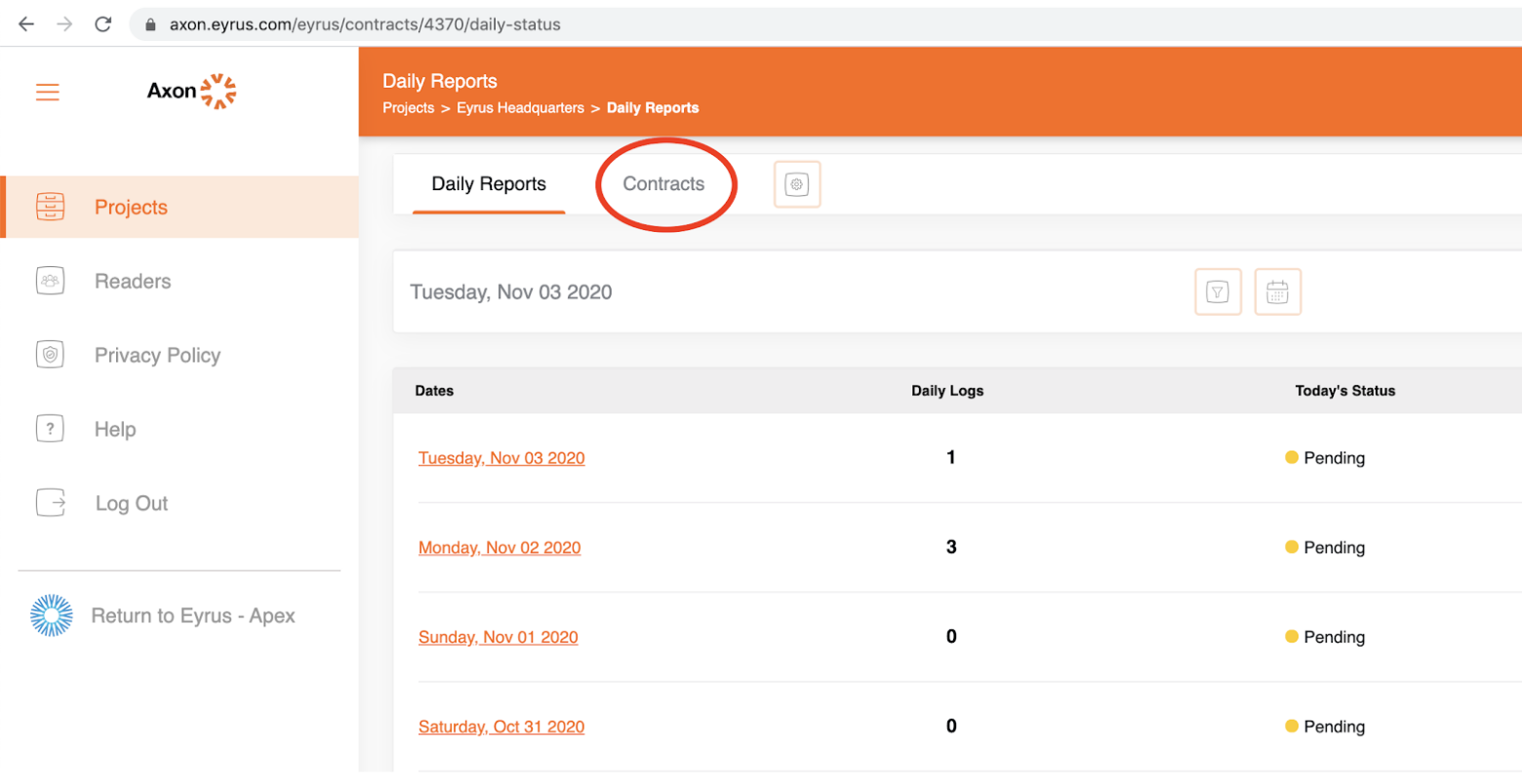Click the Today's Status column header
Screen dimensions: 1522x784
(x=1345, y=391)
